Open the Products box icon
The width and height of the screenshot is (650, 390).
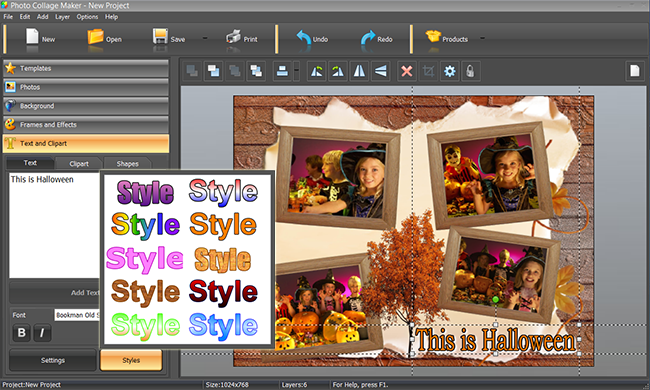pyautogui.click(x=433, y=36)
